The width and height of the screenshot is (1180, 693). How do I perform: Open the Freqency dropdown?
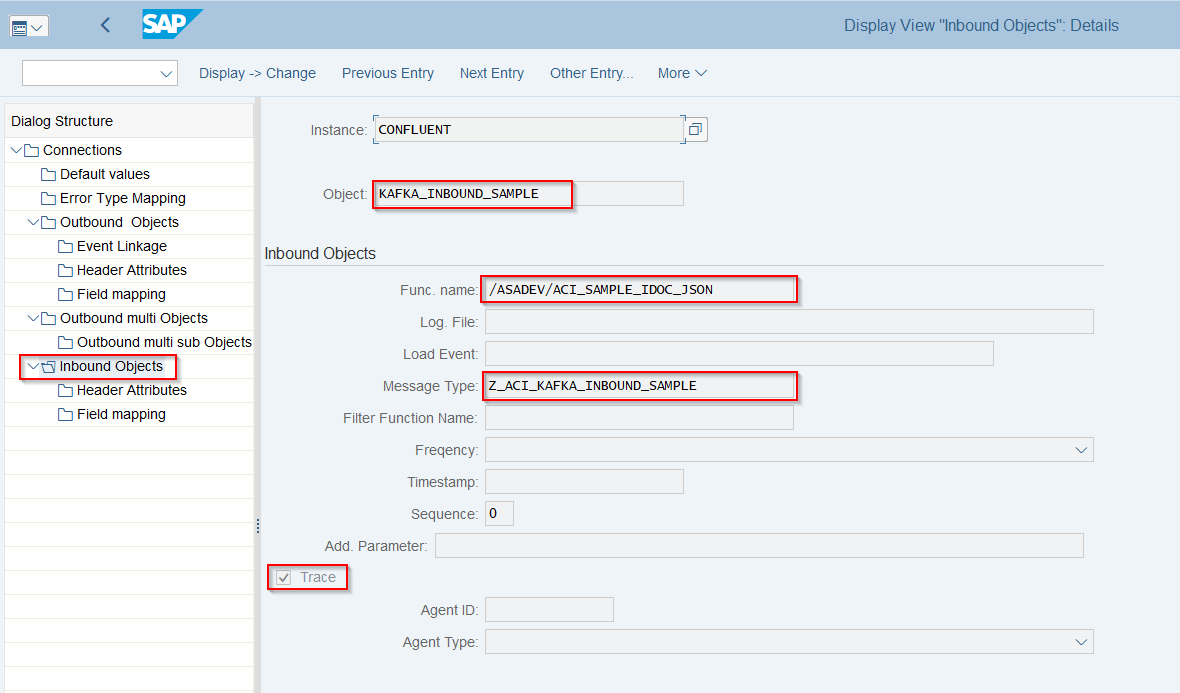click(x=1081, y=450)
